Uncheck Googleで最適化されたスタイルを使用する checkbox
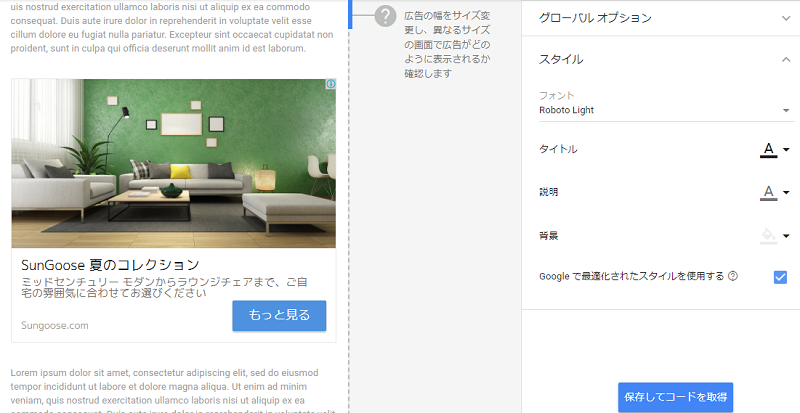Screen dimensions: 800x413 (780, 277)
